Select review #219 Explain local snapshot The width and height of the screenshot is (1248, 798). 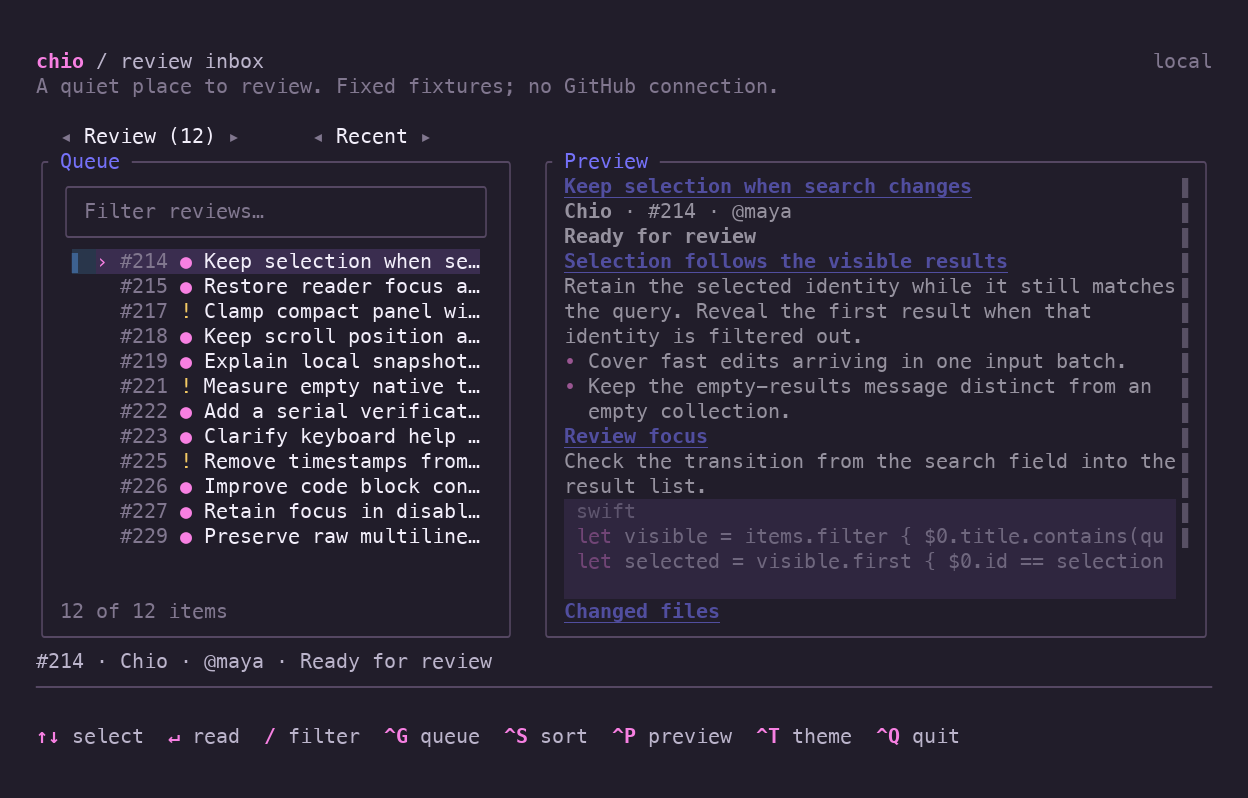coord(276,362)
